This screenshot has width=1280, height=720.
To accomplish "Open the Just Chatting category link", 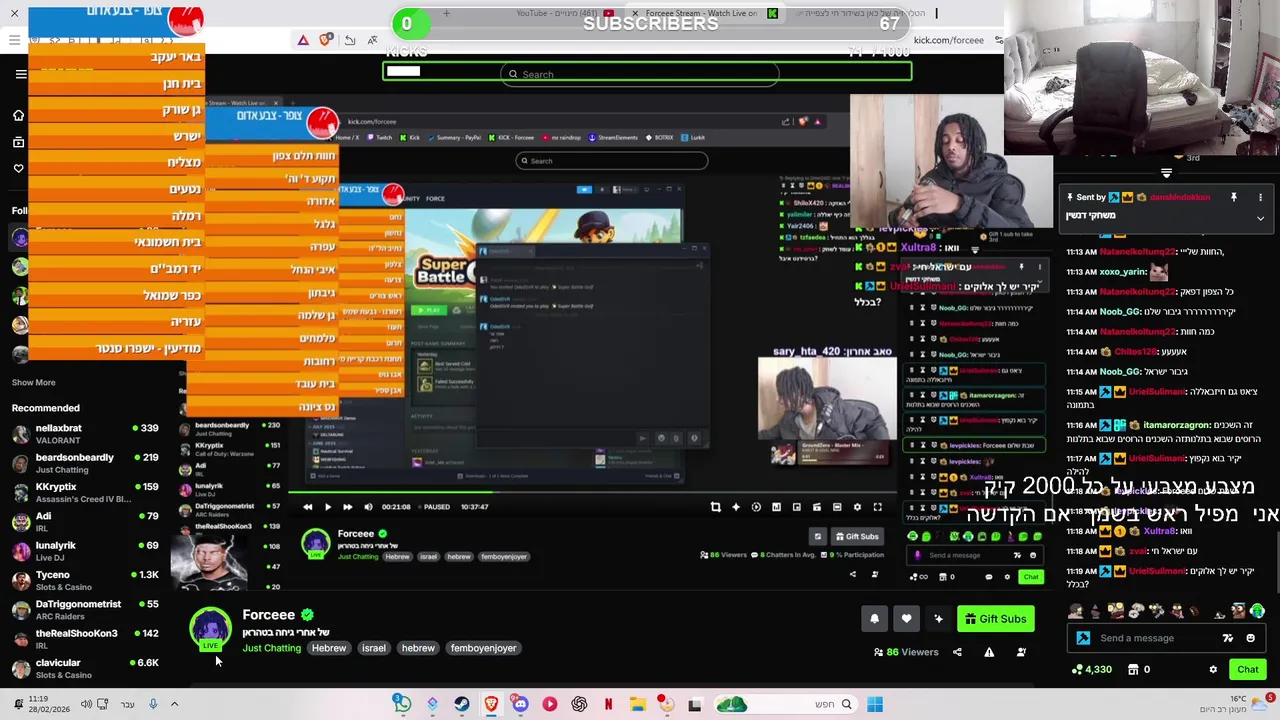I will [271, 648].
